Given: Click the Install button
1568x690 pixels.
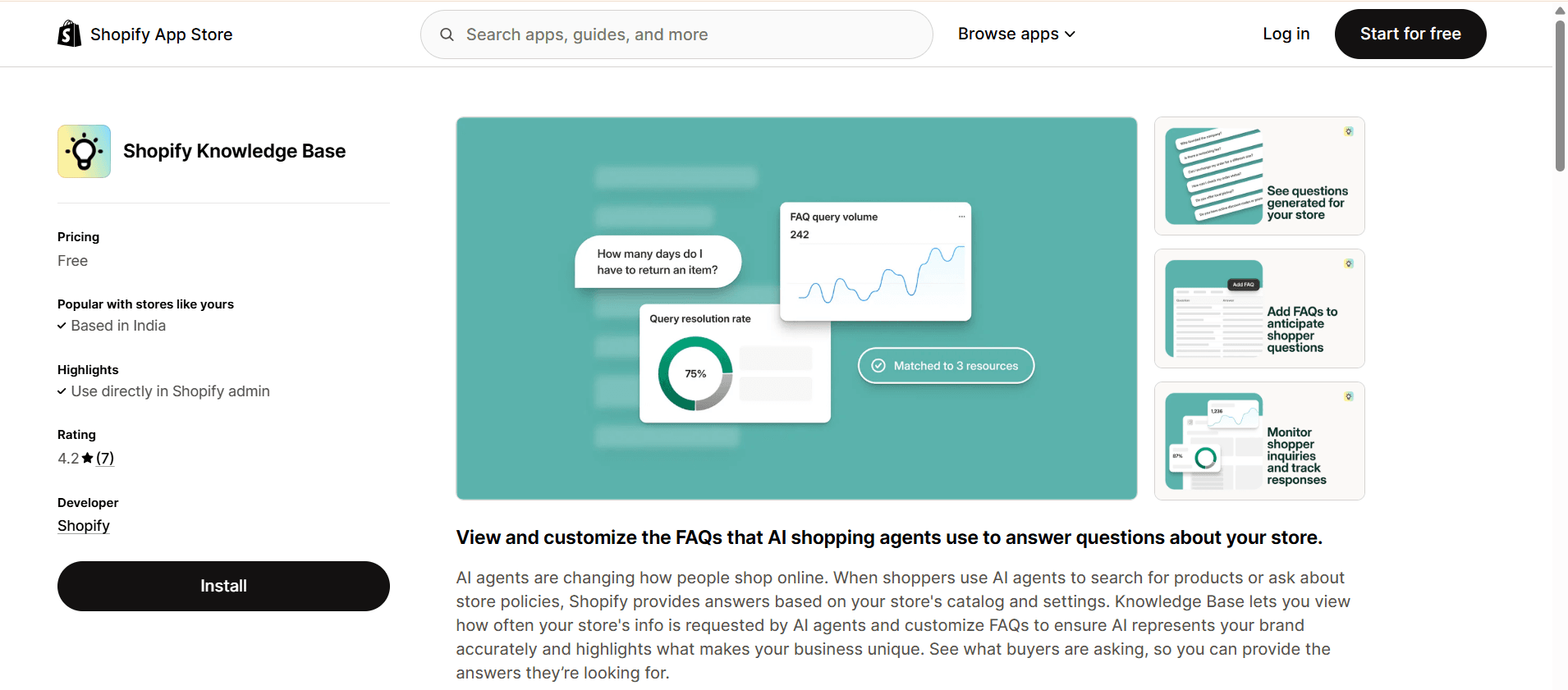Looking at the screenshot, I should point(222,585).
